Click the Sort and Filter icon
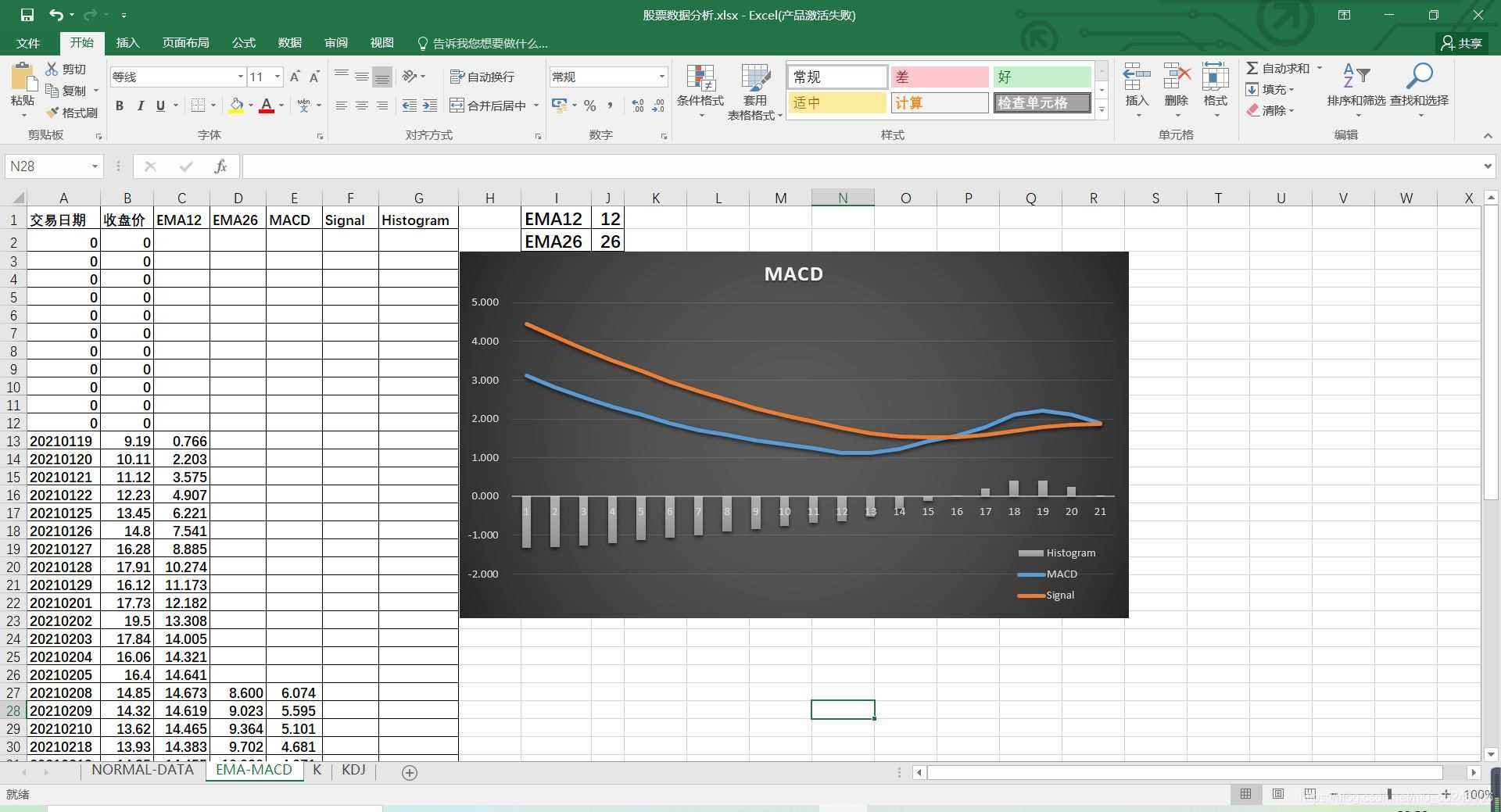This screenshot has width=1501, height=812. click(x=1356, y=77)
